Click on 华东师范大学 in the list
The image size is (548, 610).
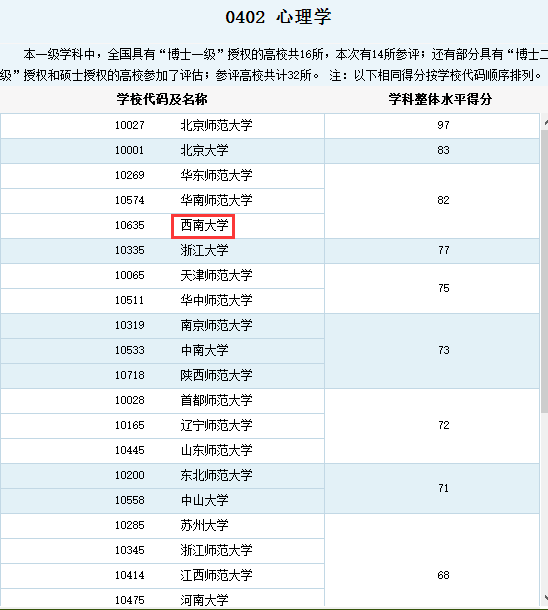(216, 175)
